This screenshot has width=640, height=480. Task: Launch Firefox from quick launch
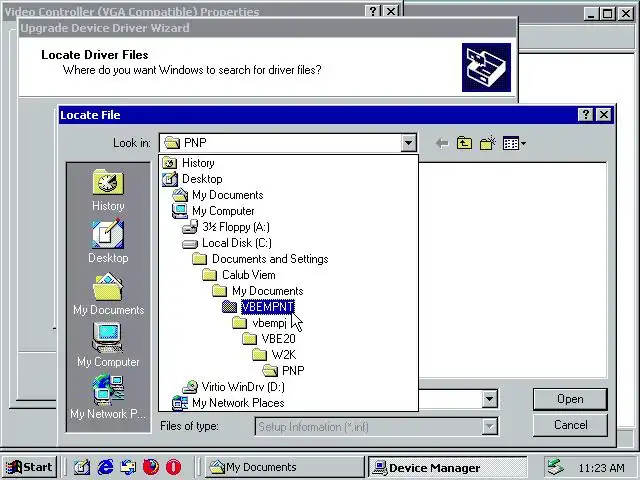point(151,467)
